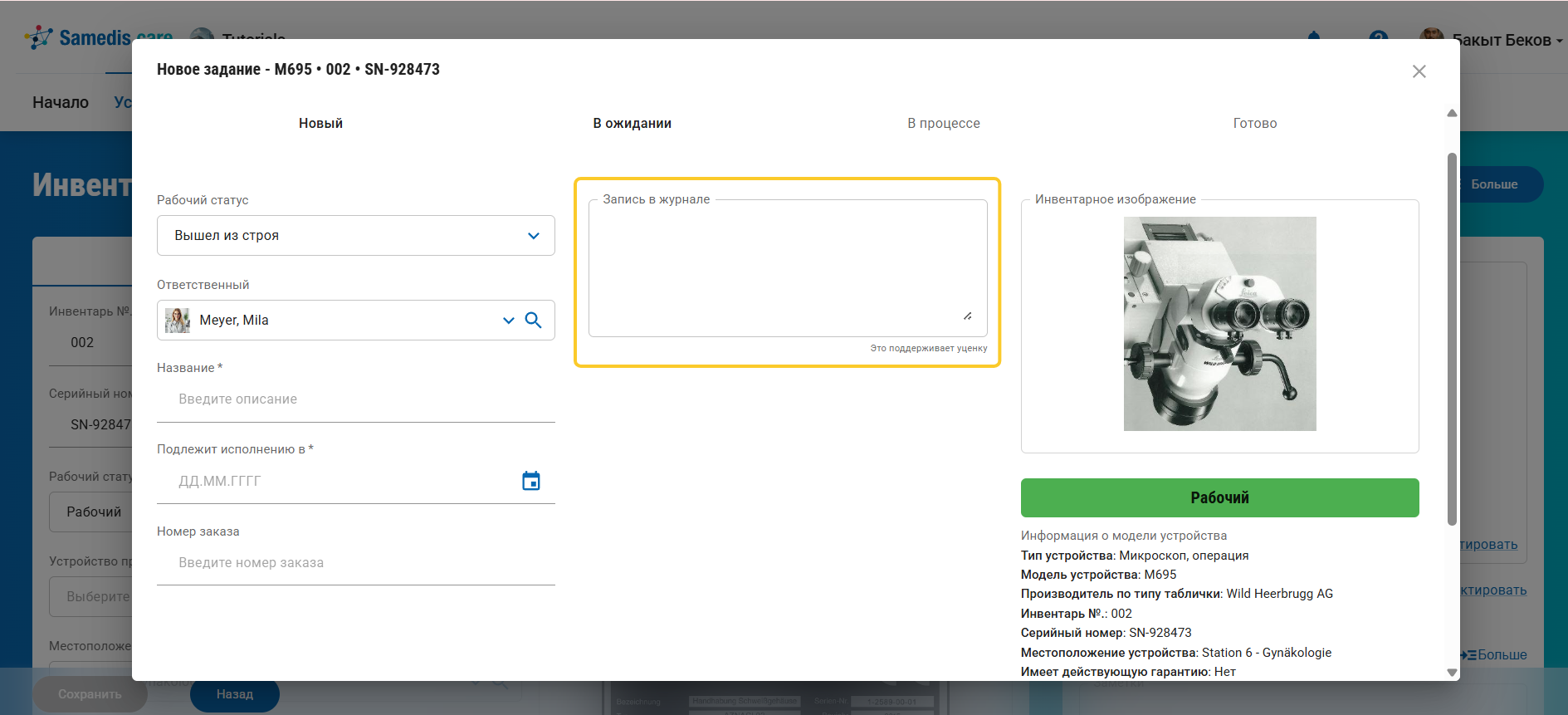Open the calendar date picker icon
Viewport: 1568px width, 715px height.
(x=531, y=481)
